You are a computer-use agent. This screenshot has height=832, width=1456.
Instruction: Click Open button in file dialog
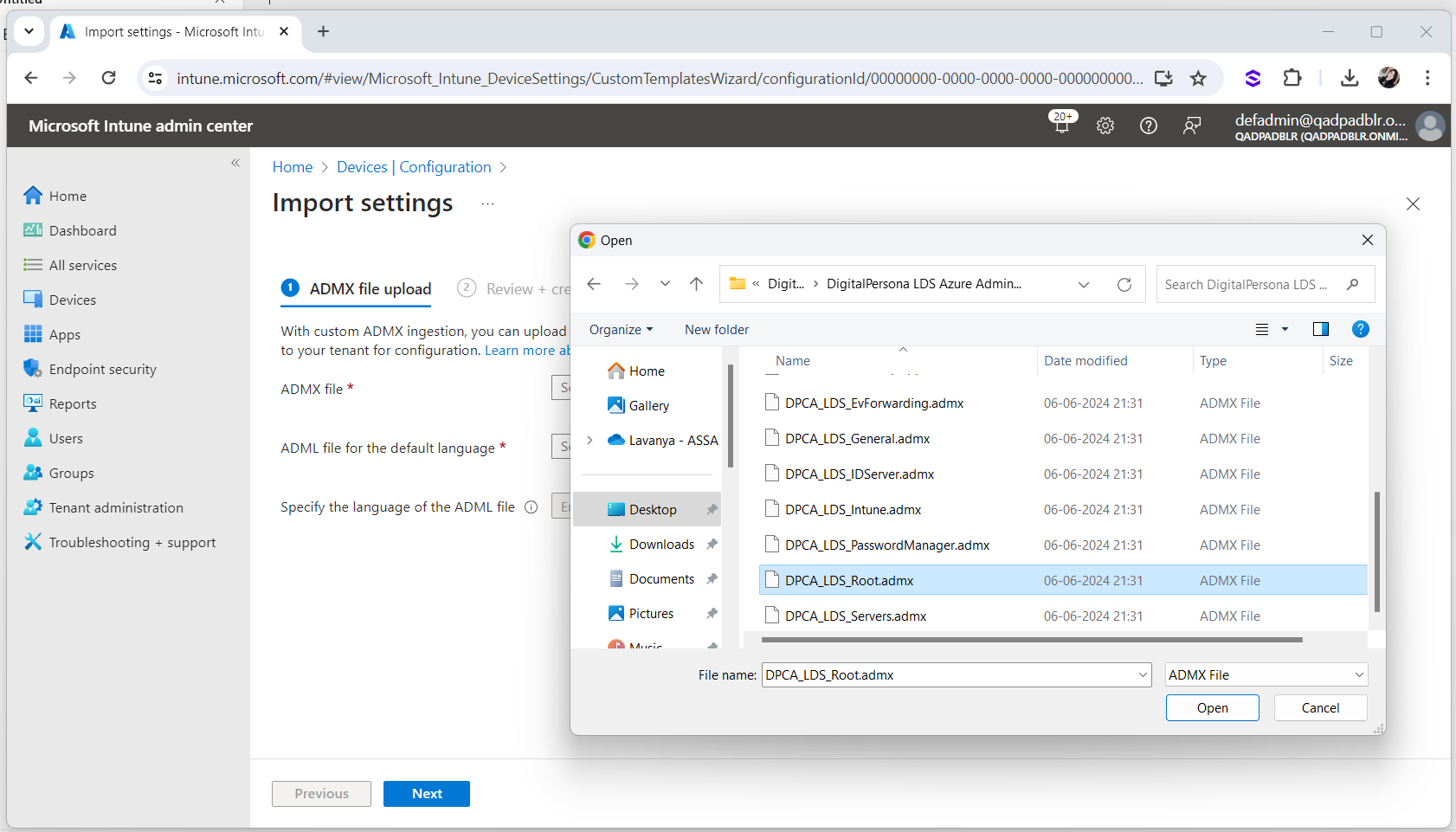tap(1212, 707)
